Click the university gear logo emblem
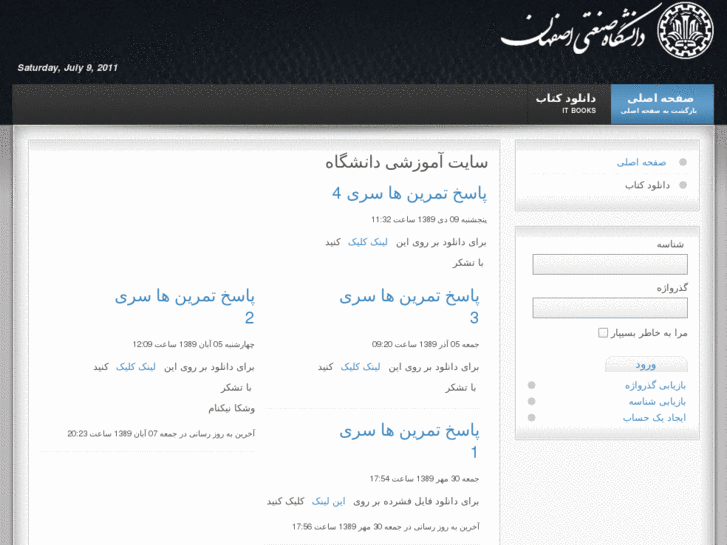The image size is (727, 545). pos(685,31)
